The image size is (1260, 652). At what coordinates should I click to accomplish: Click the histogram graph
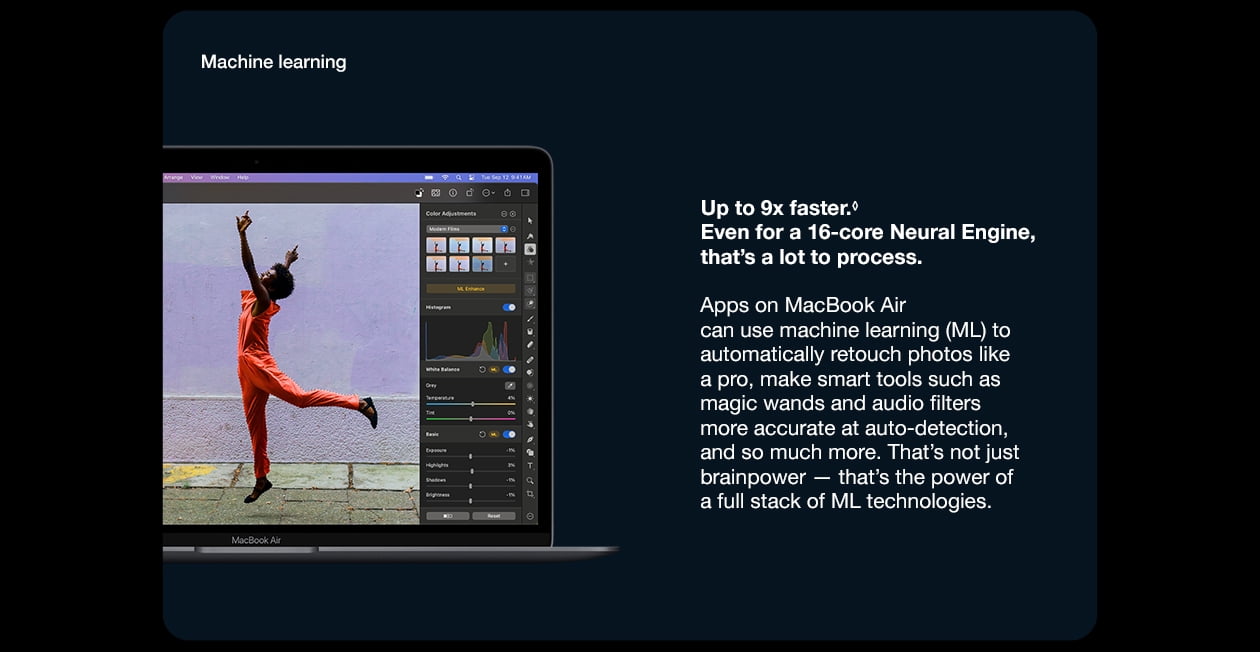[x=470, y=339]
